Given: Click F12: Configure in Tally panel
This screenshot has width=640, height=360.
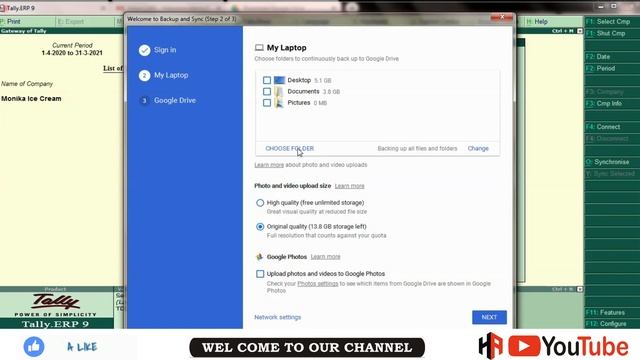Looking at the screenshot, I should 606,324.
